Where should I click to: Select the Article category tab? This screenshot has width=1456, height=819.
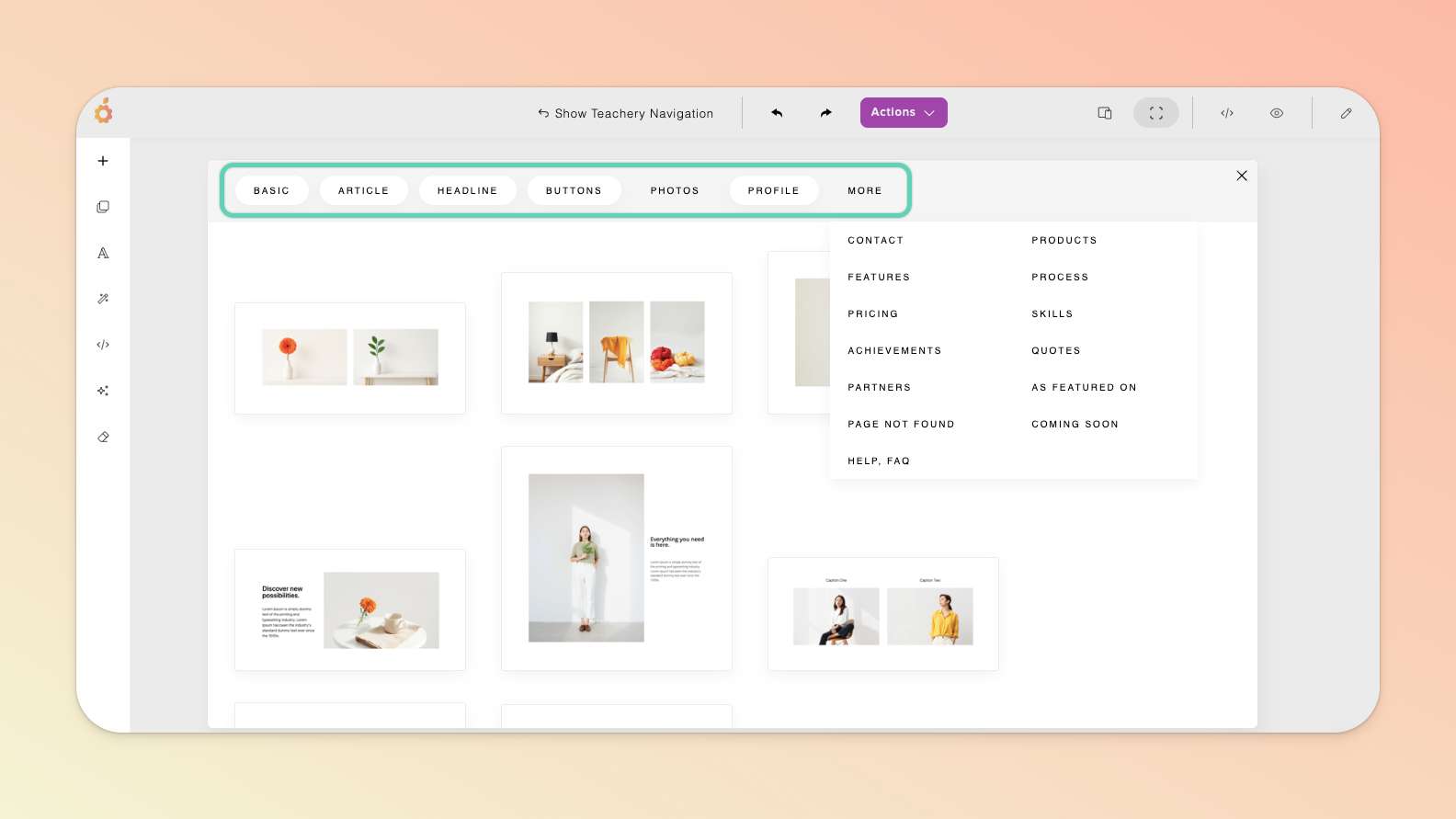tap(364, 190)
